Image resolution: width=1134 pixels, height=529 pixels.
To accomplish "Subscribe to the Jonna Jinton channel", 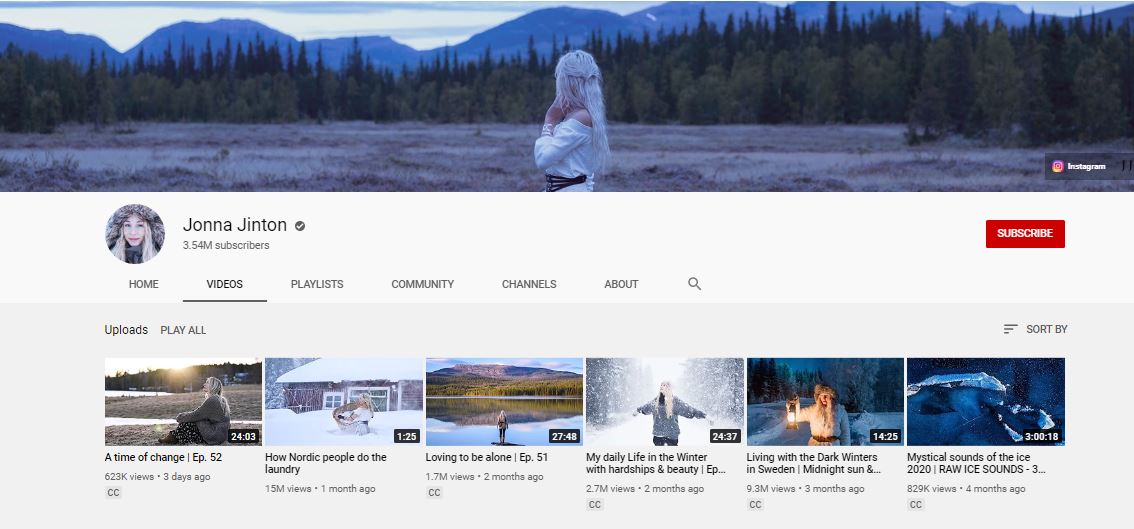I will (1025, 234).
